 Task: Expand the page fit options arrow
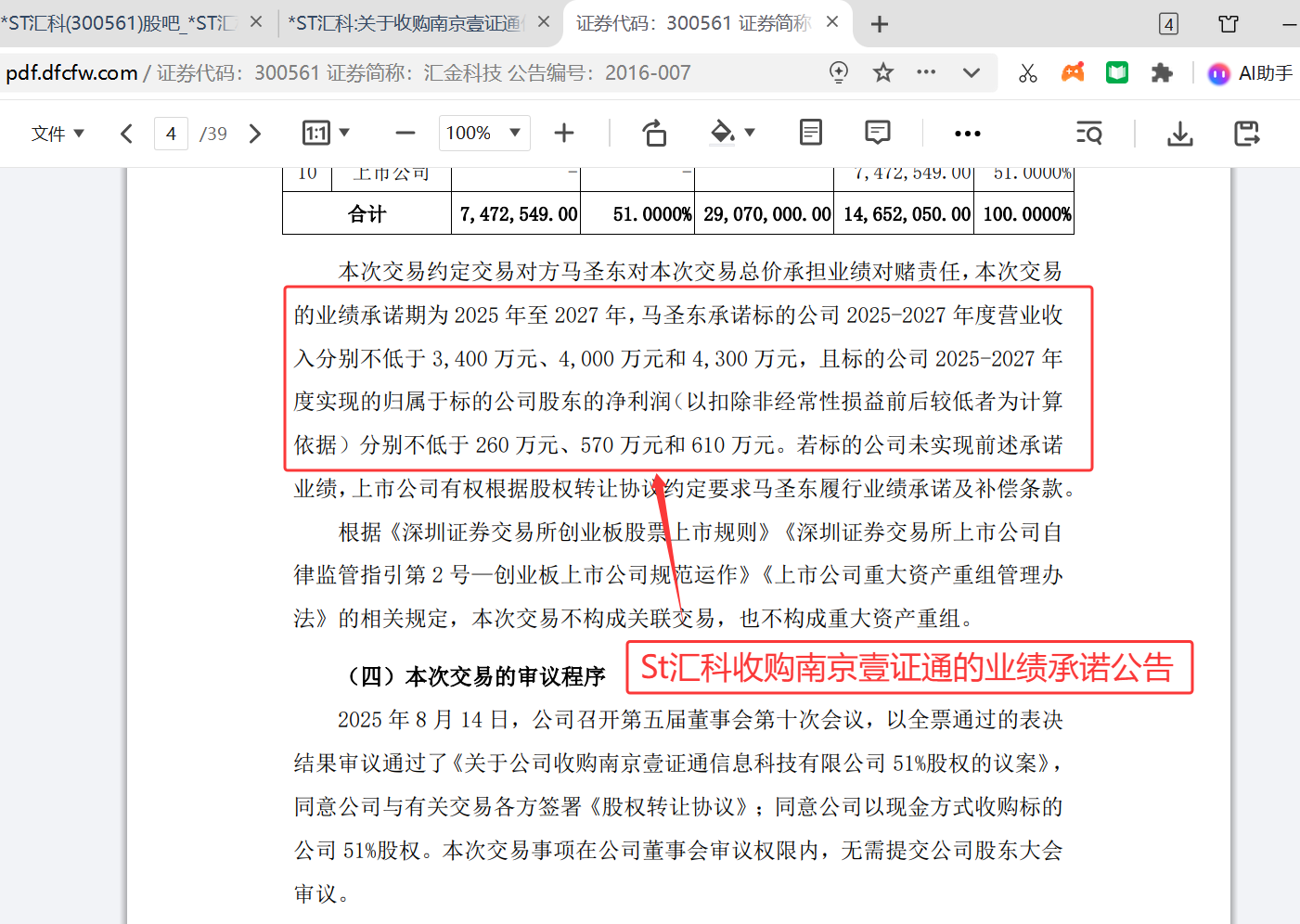(x=344, y=133)
